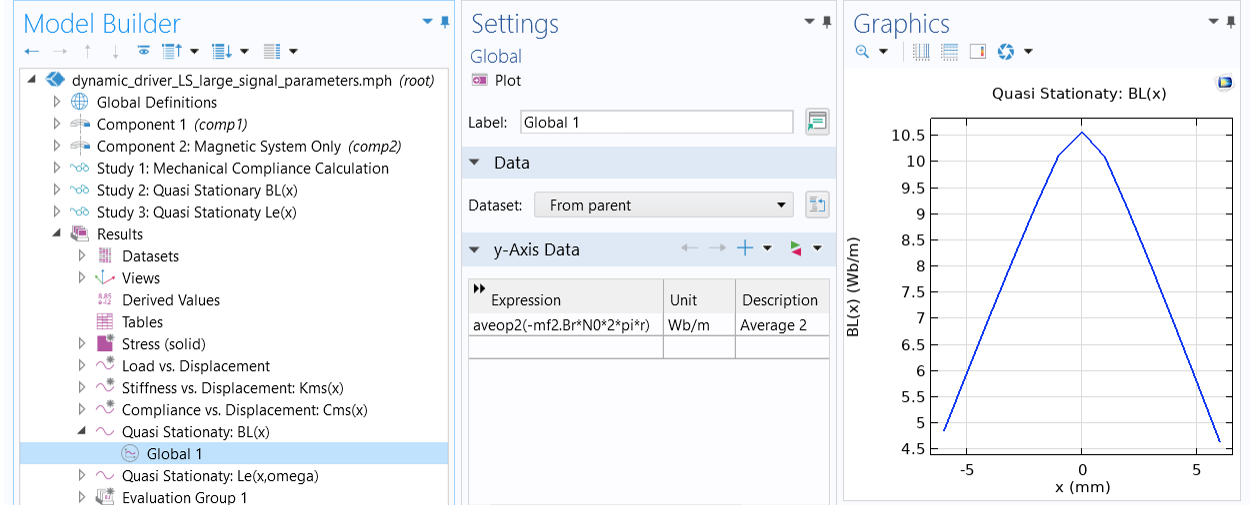Click the Label text field 'Global 1'

click(x=656, y=122)
